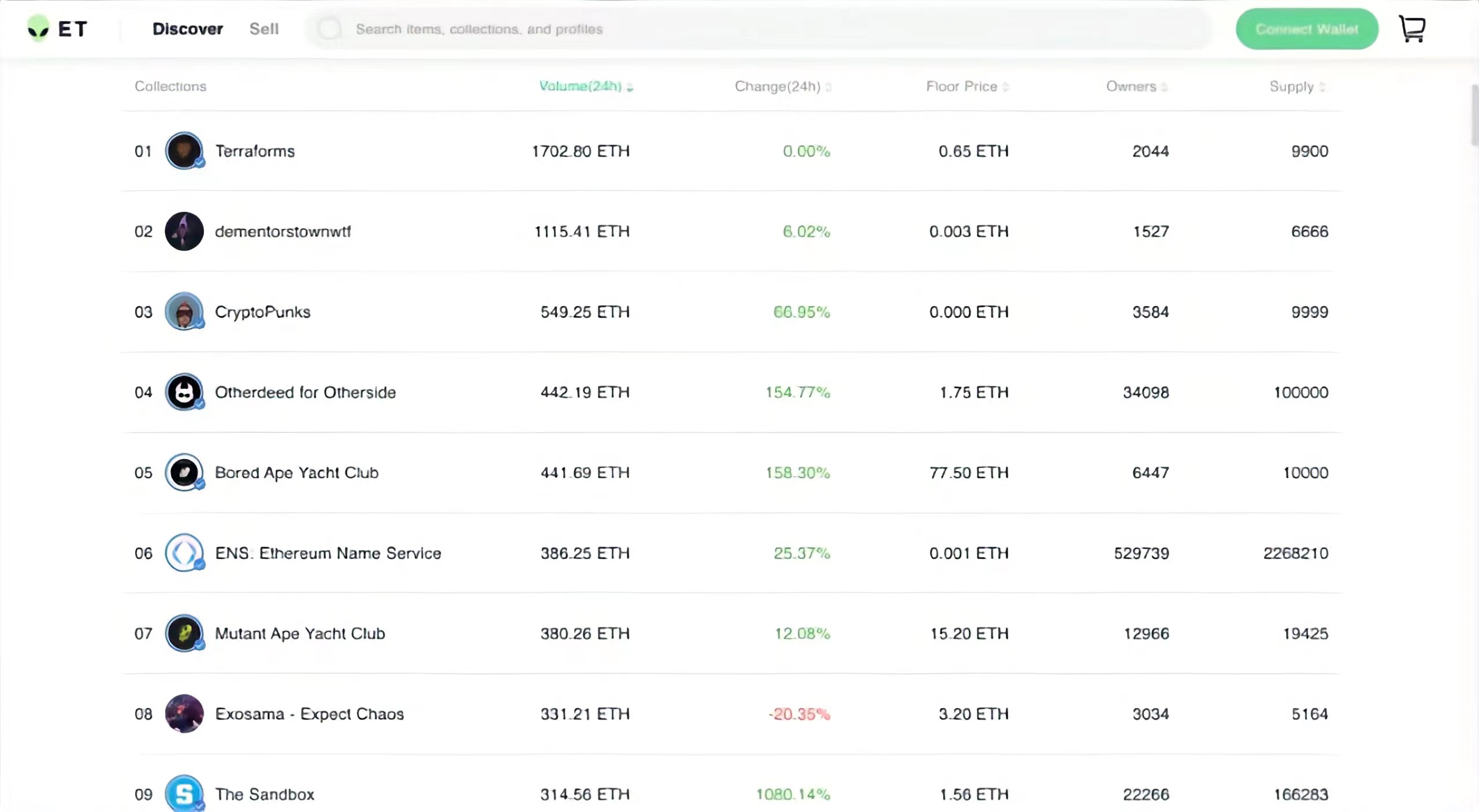Click floor price 3.20 ETH
The height and width of the screenshot is (812, 1479).
pyautogui.click(x=973, y=714)
